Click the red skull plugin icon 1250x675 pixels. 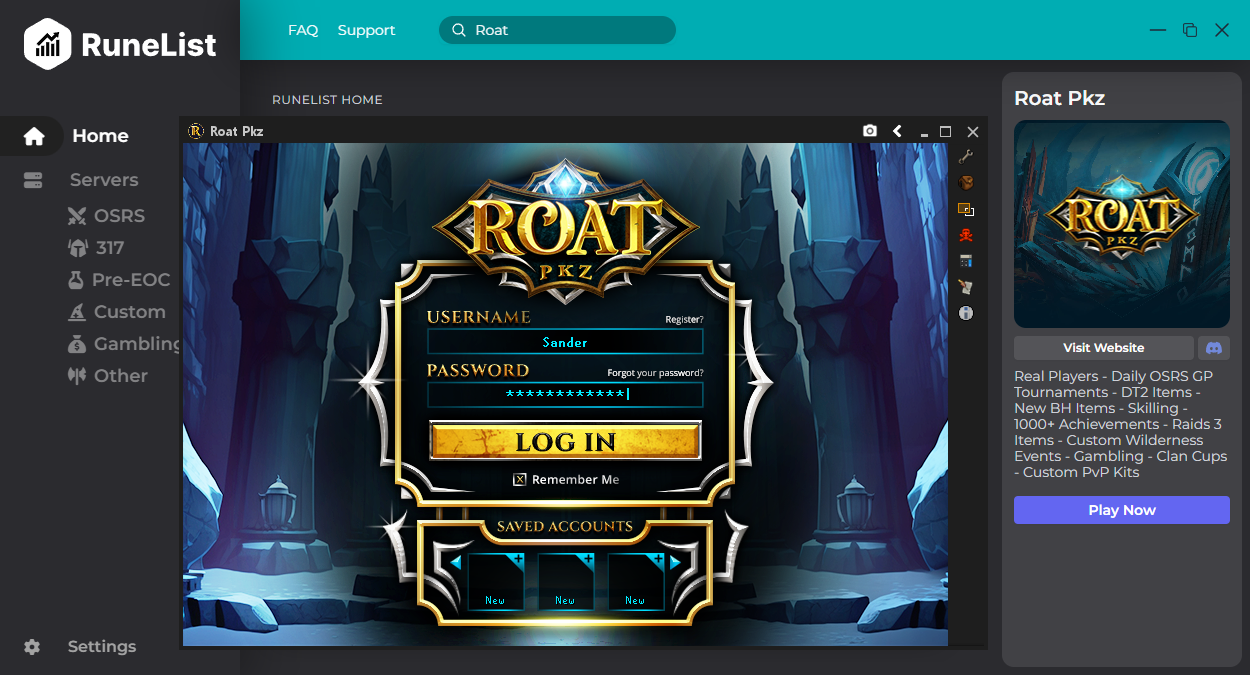[x=966, y=236]
